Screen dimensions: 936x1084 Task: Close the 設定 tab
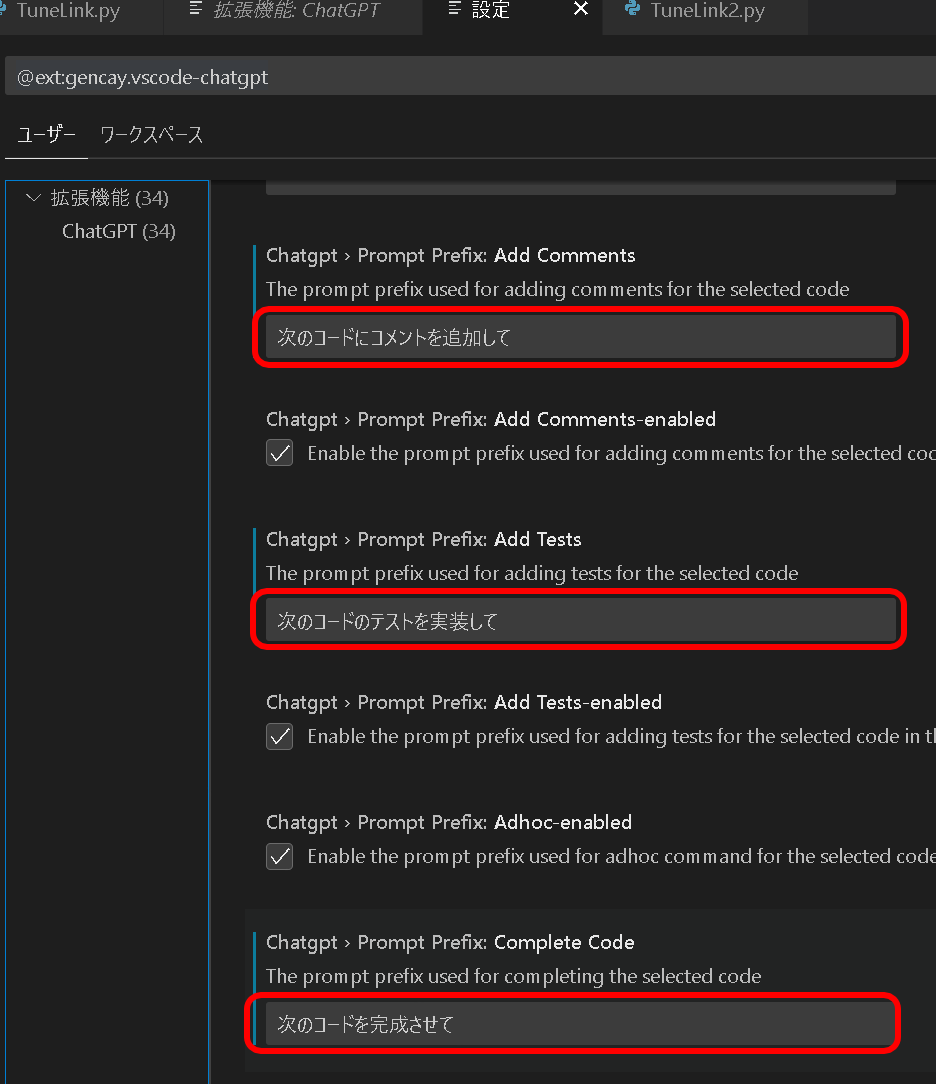click(x=581, y=10)
